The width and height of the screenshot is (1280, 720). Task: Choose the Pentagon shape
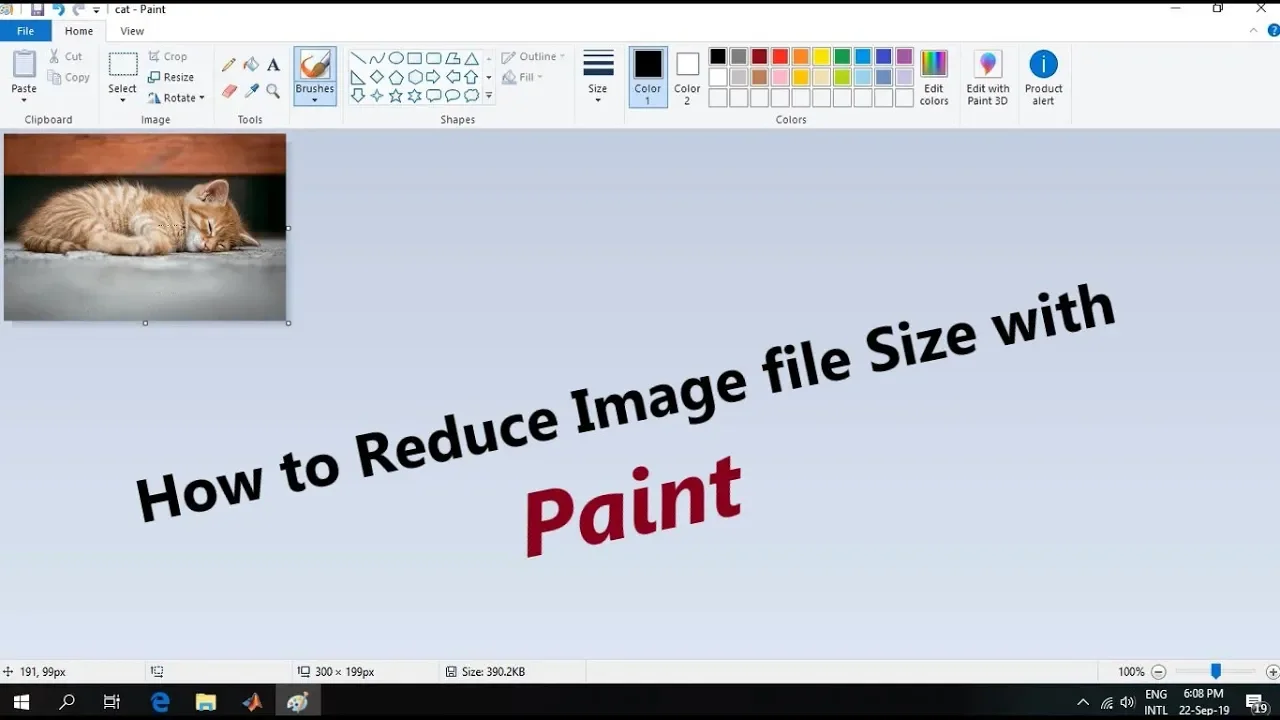pyautogui.click(x=396, y=77)
